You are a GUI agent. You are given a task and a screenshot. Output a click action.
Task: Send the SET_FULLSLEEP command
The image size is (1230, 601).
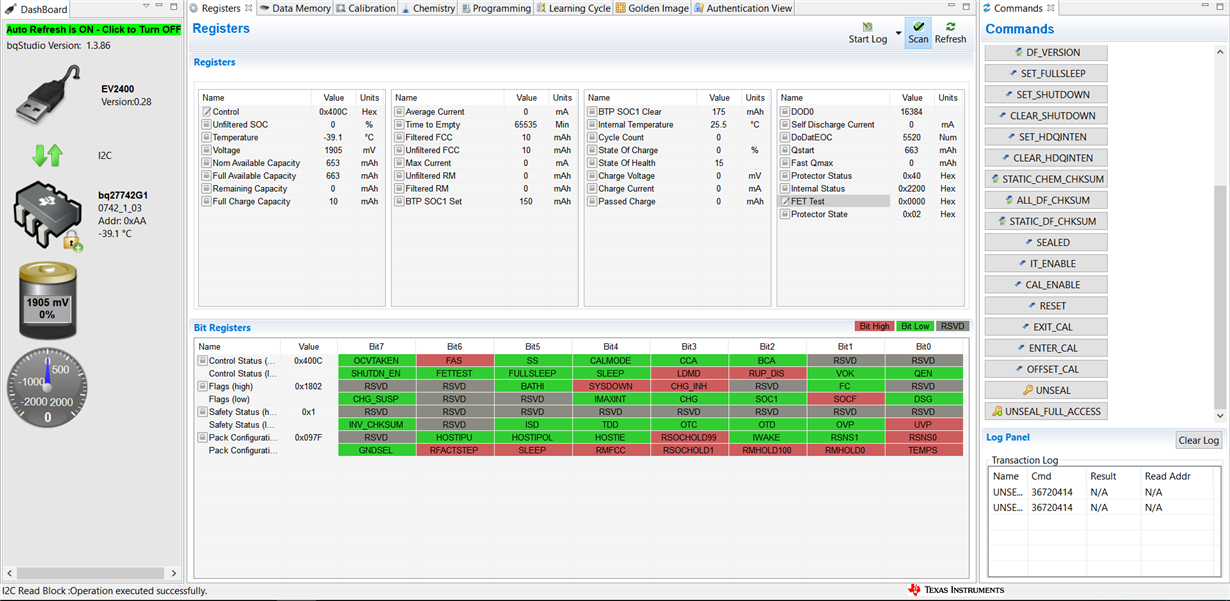[1046, 73]
